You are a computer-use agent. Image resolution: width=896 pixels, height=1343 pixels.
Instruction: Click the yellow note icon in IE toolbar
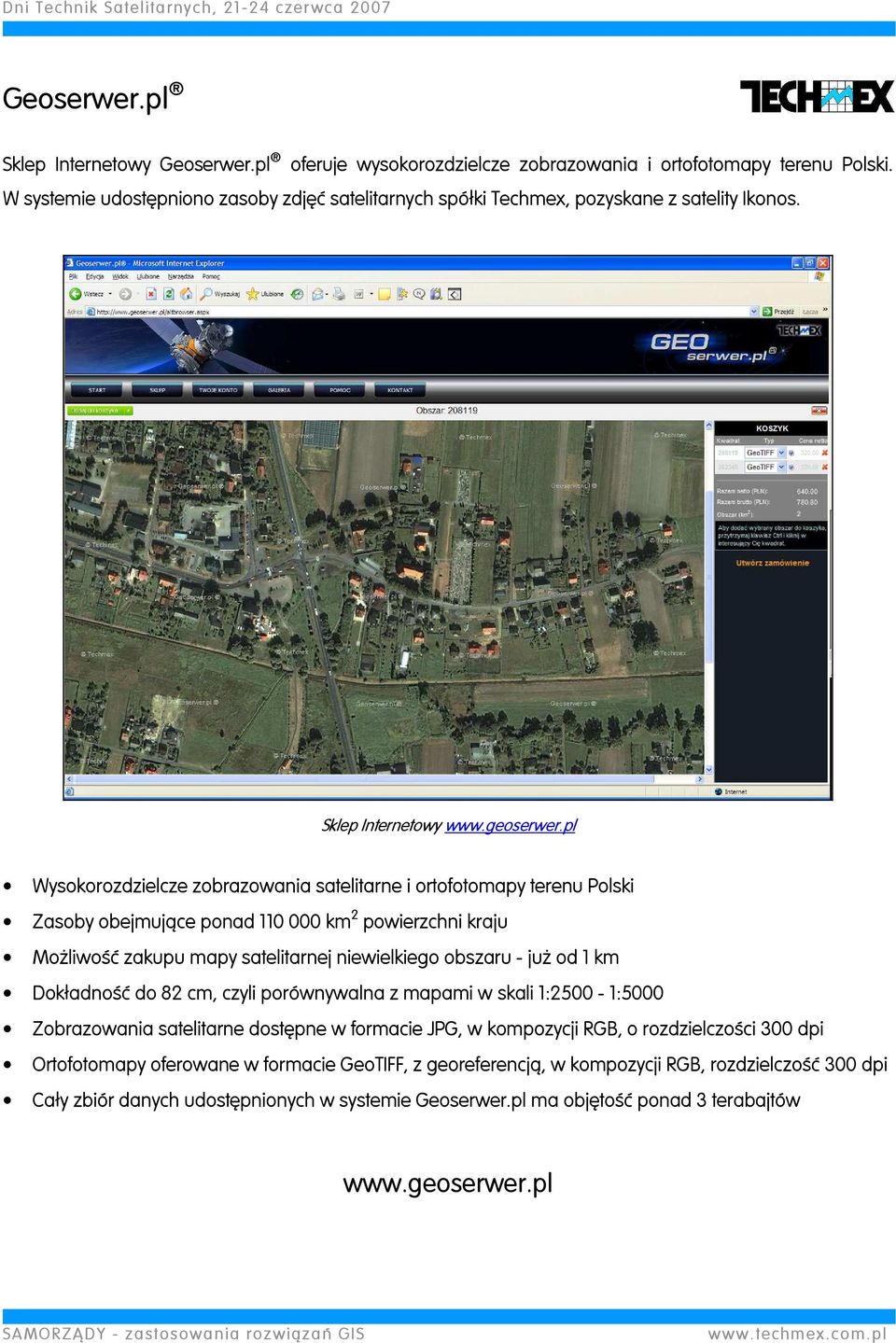tap(384, 294)
